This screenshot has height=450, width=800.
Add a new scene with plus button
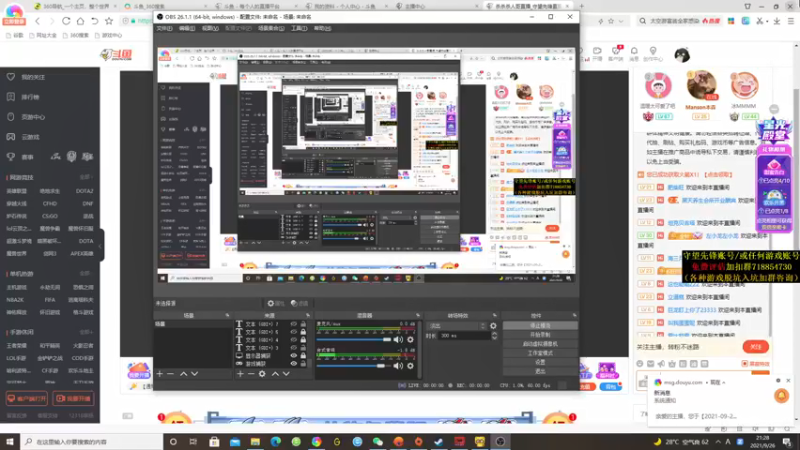point(160,374)
